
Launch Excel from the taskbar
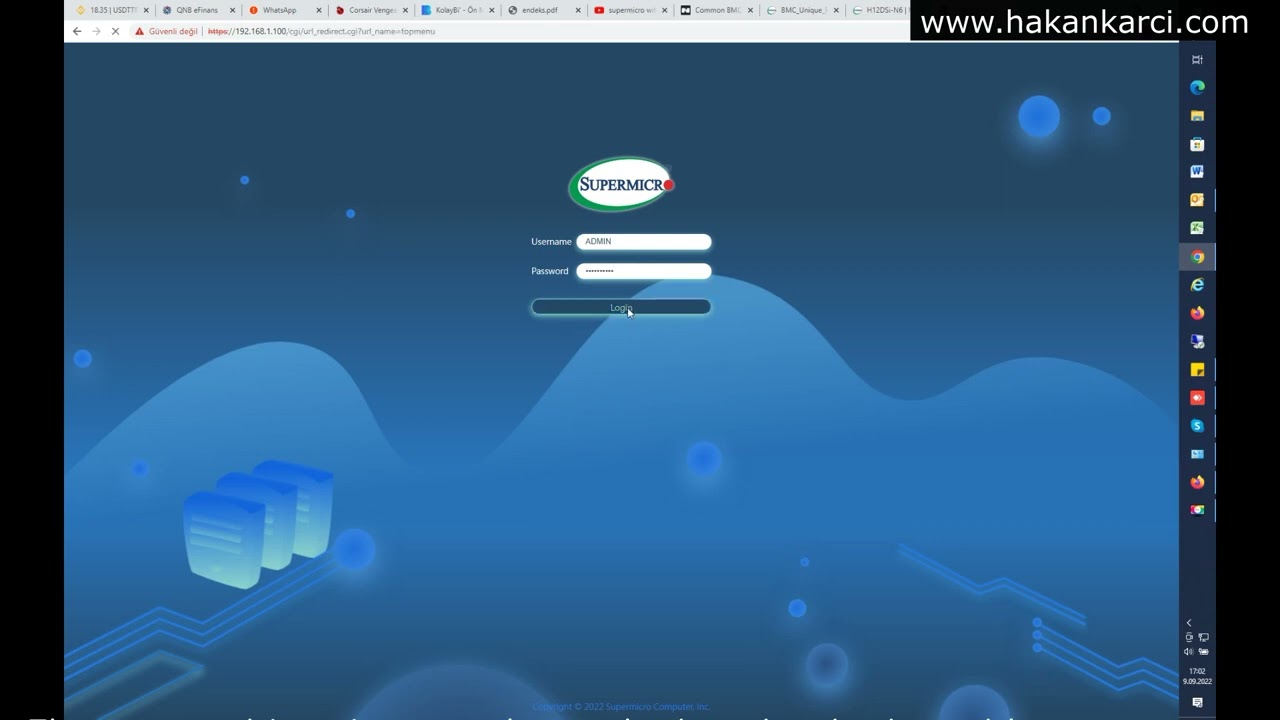[1197, 228]
